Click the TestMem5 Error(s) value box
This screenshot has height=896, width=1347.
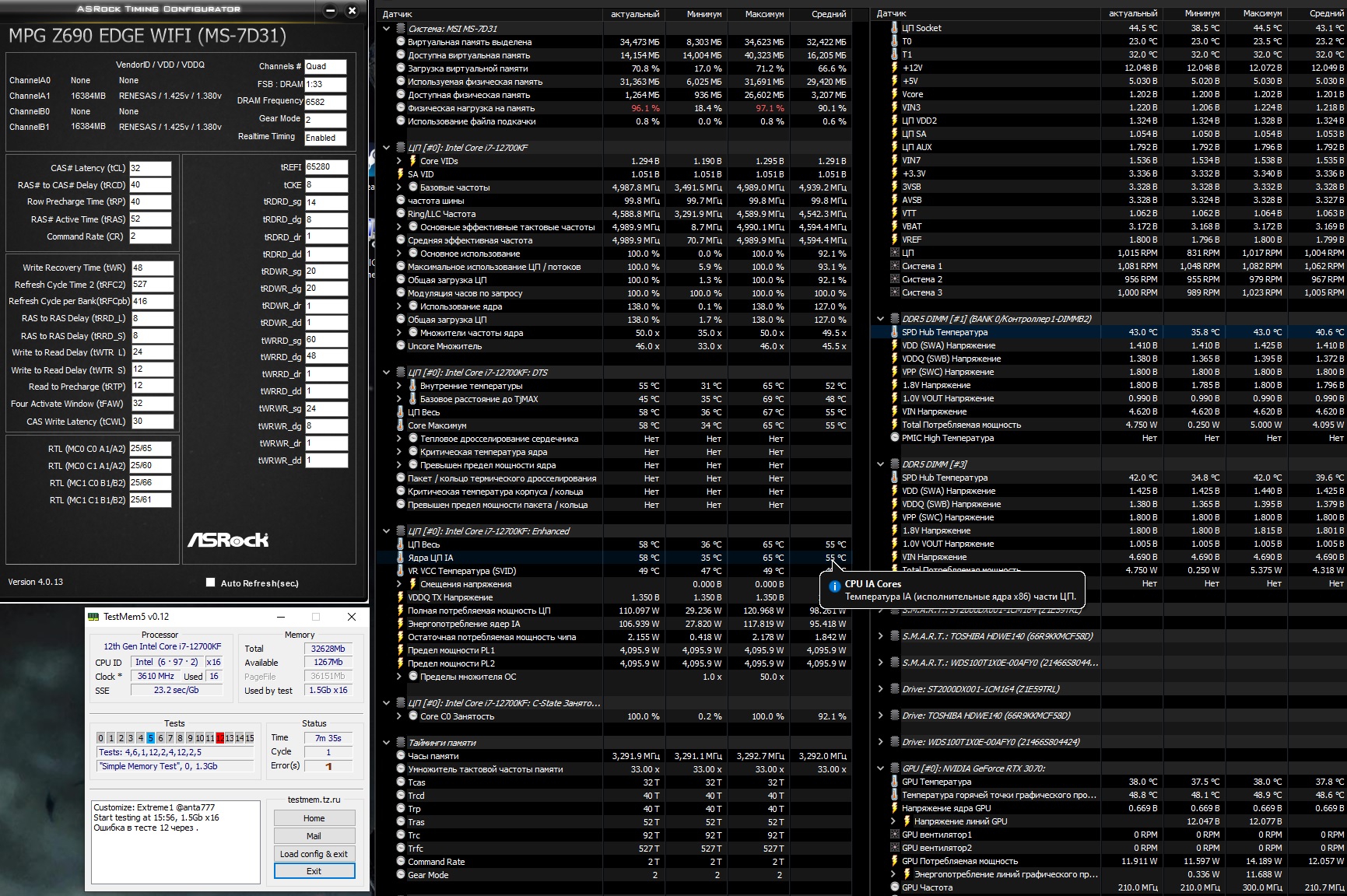coord(328,766)
